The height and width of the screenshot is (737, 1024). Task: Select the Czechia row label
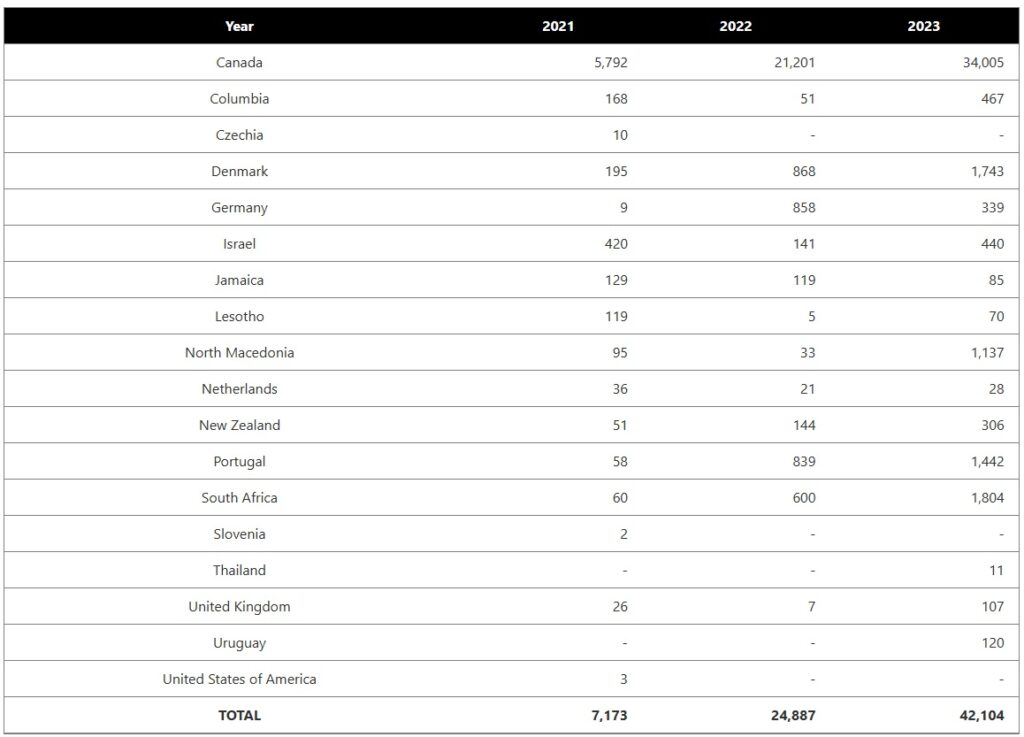(x=239, y=135)
